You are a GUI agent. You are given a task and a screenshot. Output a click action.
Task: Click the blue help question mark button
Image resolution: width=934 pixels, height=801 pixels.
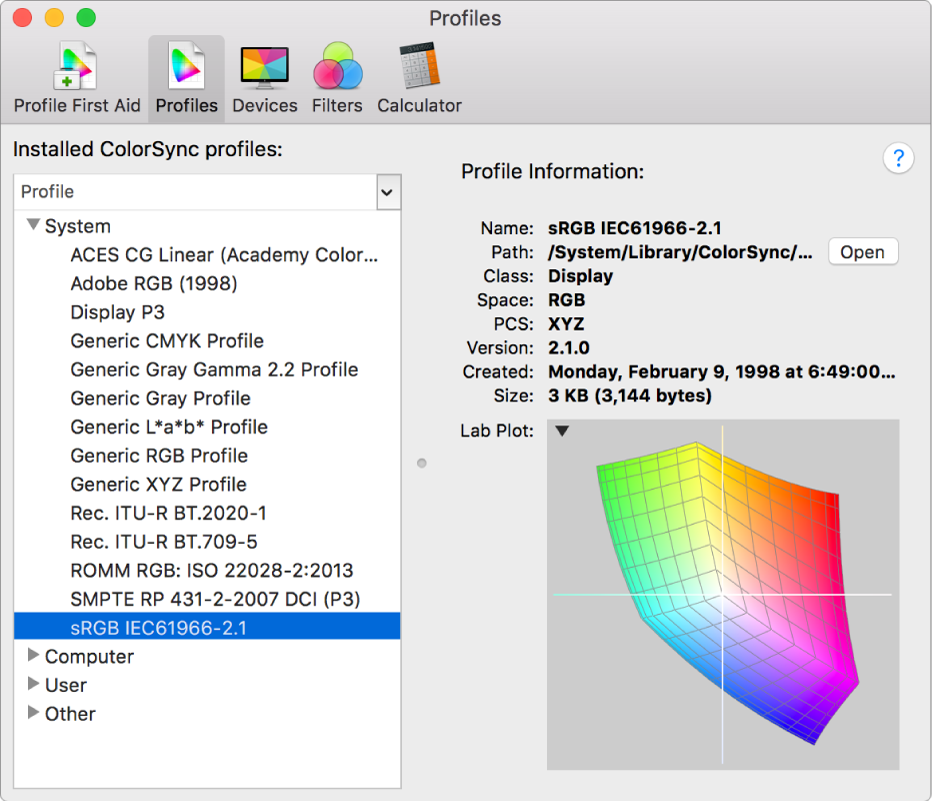click(x=898, y=158)
